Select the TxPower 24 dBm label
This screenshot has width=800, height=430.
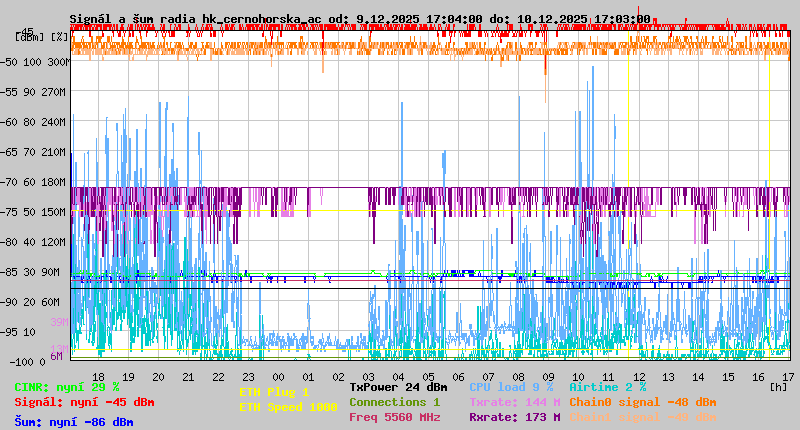pos(398,387)
